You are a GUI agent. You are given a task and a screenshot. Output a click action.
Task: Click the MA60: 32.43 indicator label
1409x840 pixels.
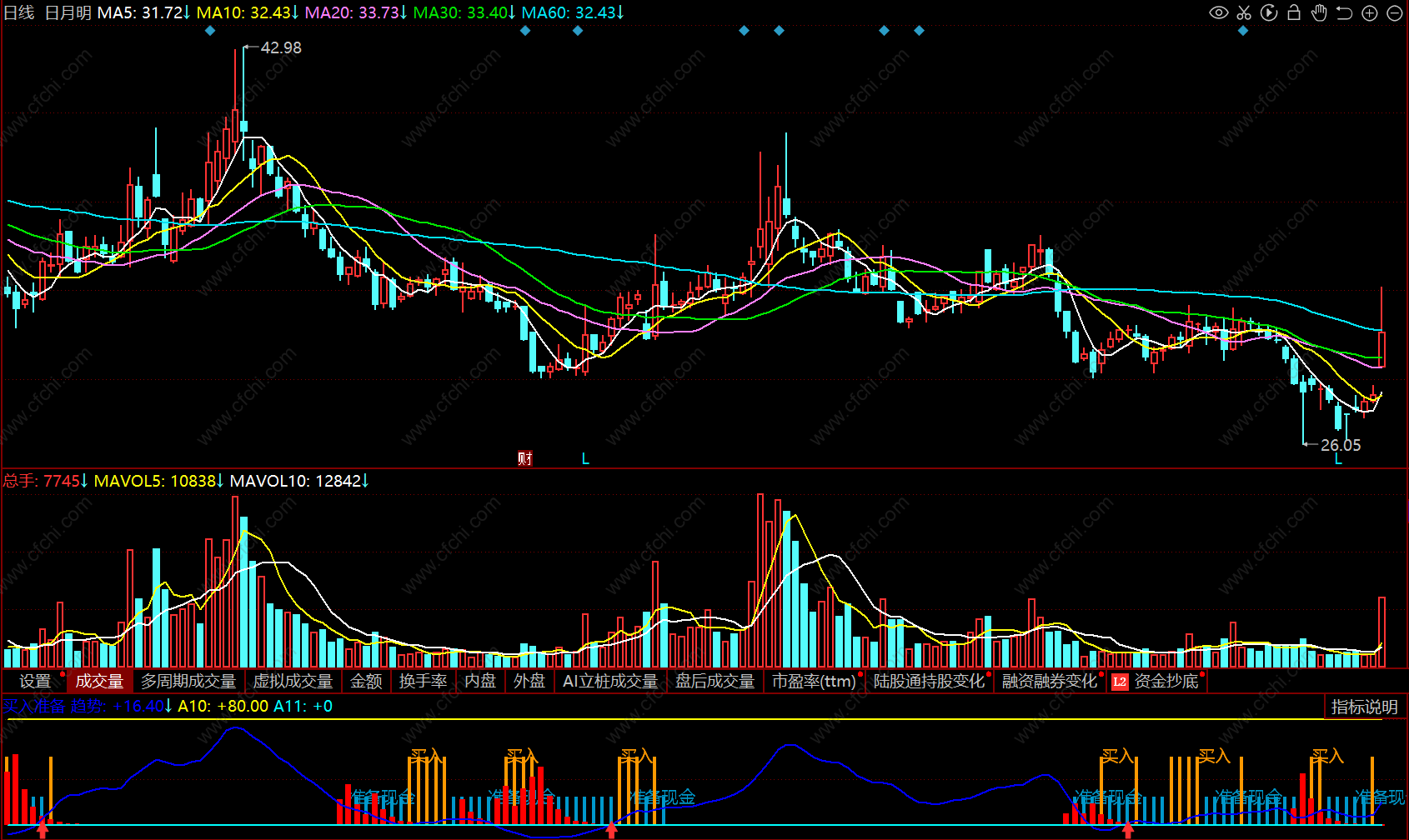click(573, 12)
